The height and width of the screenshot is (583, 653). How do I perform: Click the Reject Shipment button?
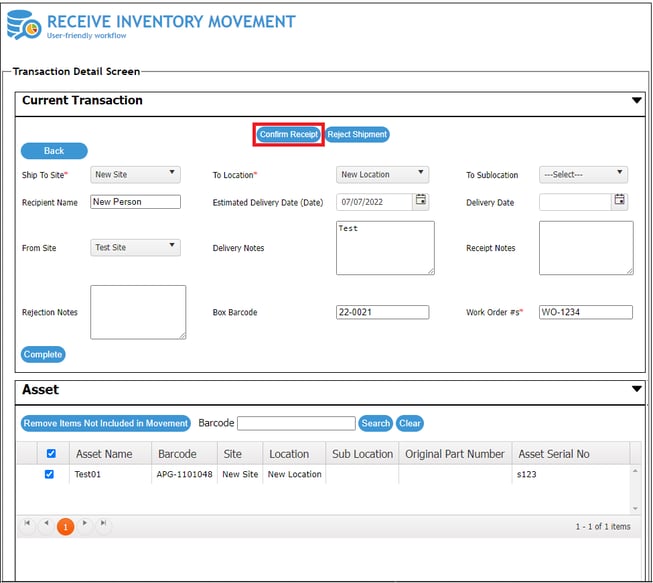click(357, 135)
